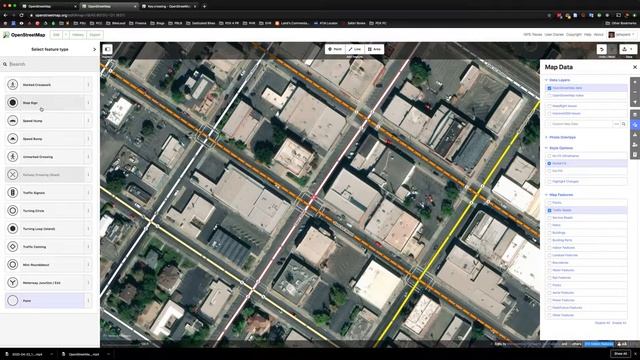640x360 pixels.
Task: Toggle the Map Data pane icon
Action: [635, 124]
